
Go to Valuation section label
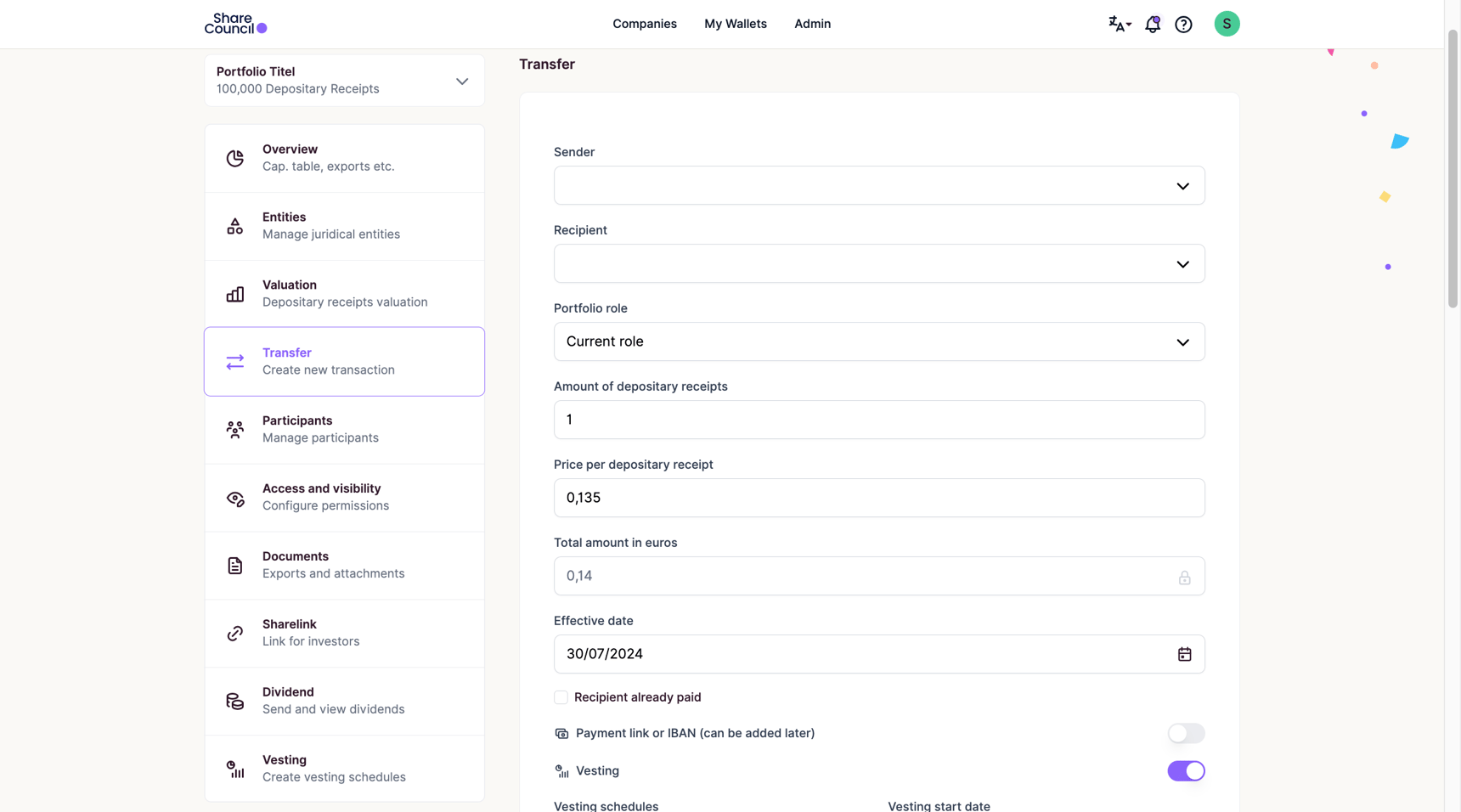click(x=290, y=285)
